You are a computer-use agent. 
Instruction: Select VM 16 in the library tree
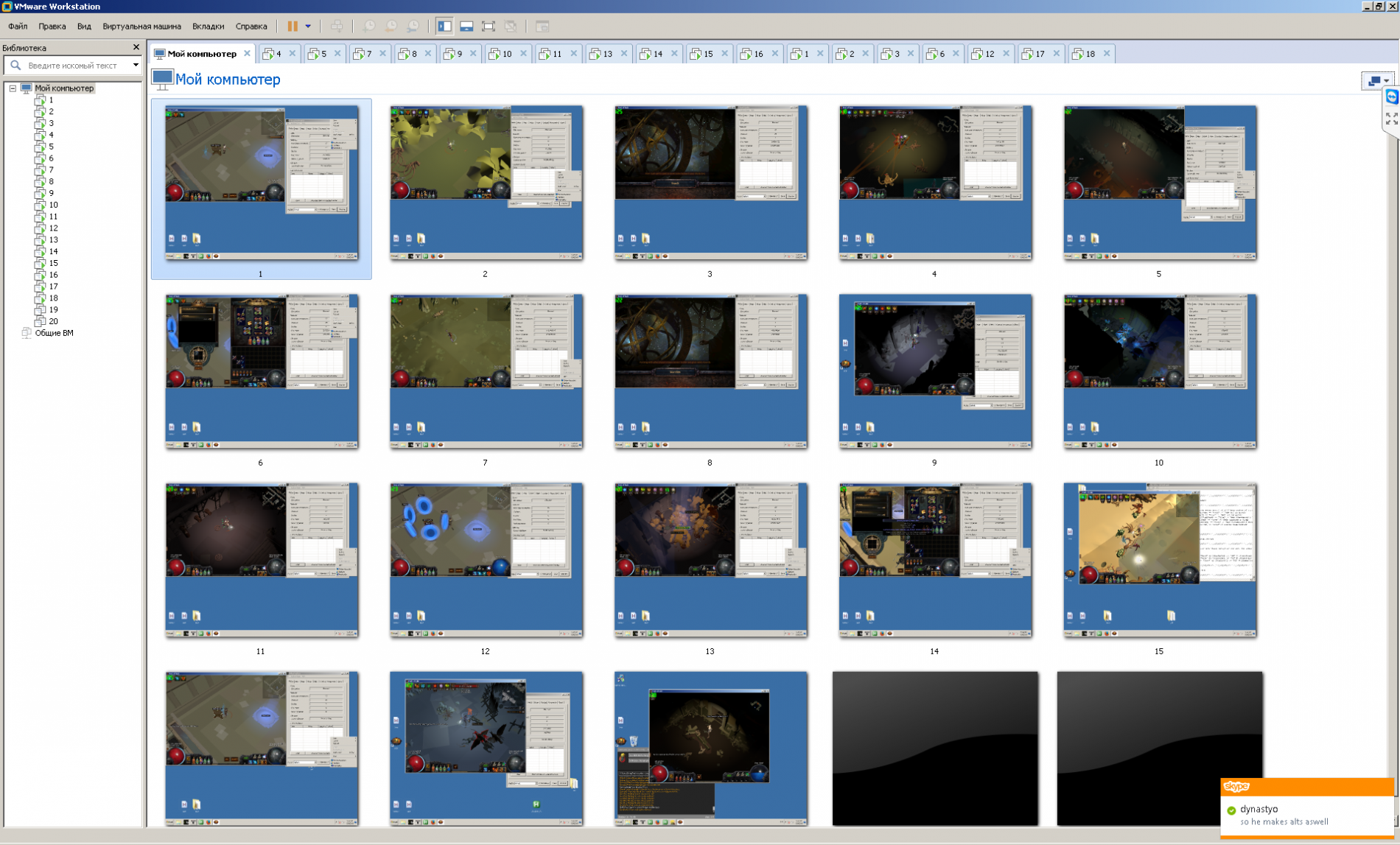(x=53, y=275)
